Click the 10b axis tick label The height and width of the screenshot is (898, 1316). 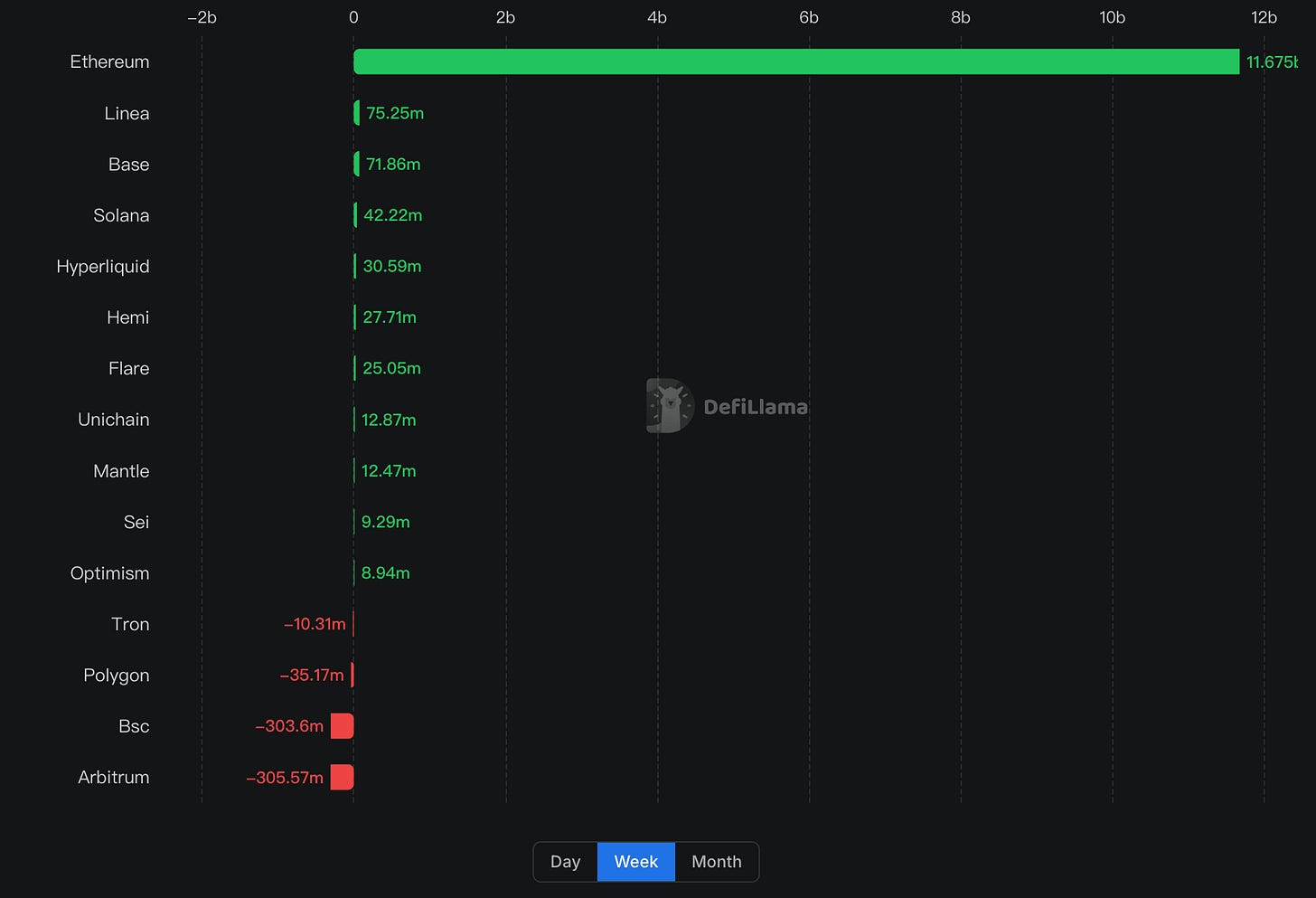click(1113, 17)
